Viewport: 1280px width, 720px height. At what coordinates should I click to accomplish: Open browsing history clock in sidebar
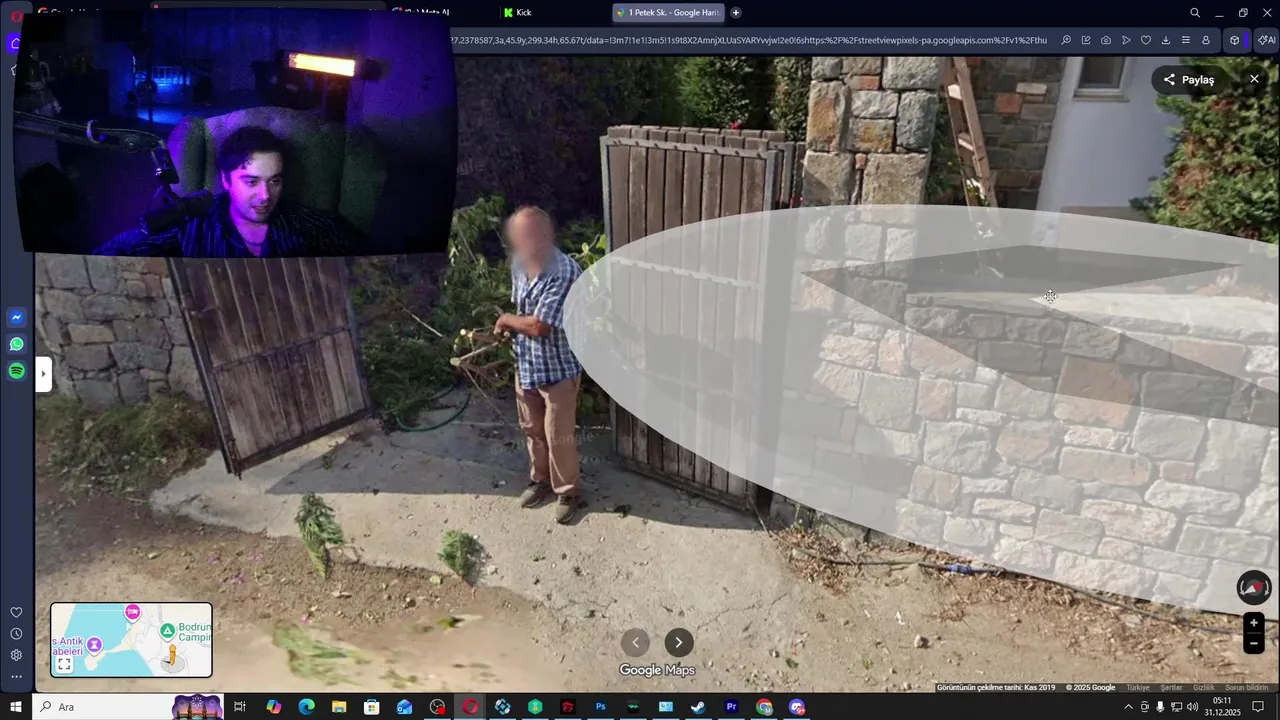pos(16,634)
